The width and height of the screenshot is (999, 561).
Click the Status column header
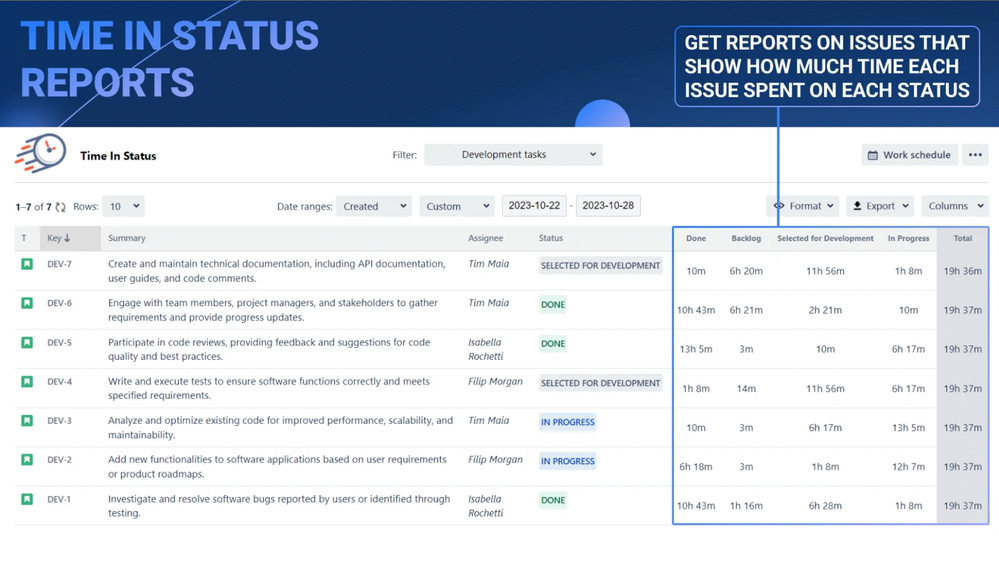tap(550, 238)
